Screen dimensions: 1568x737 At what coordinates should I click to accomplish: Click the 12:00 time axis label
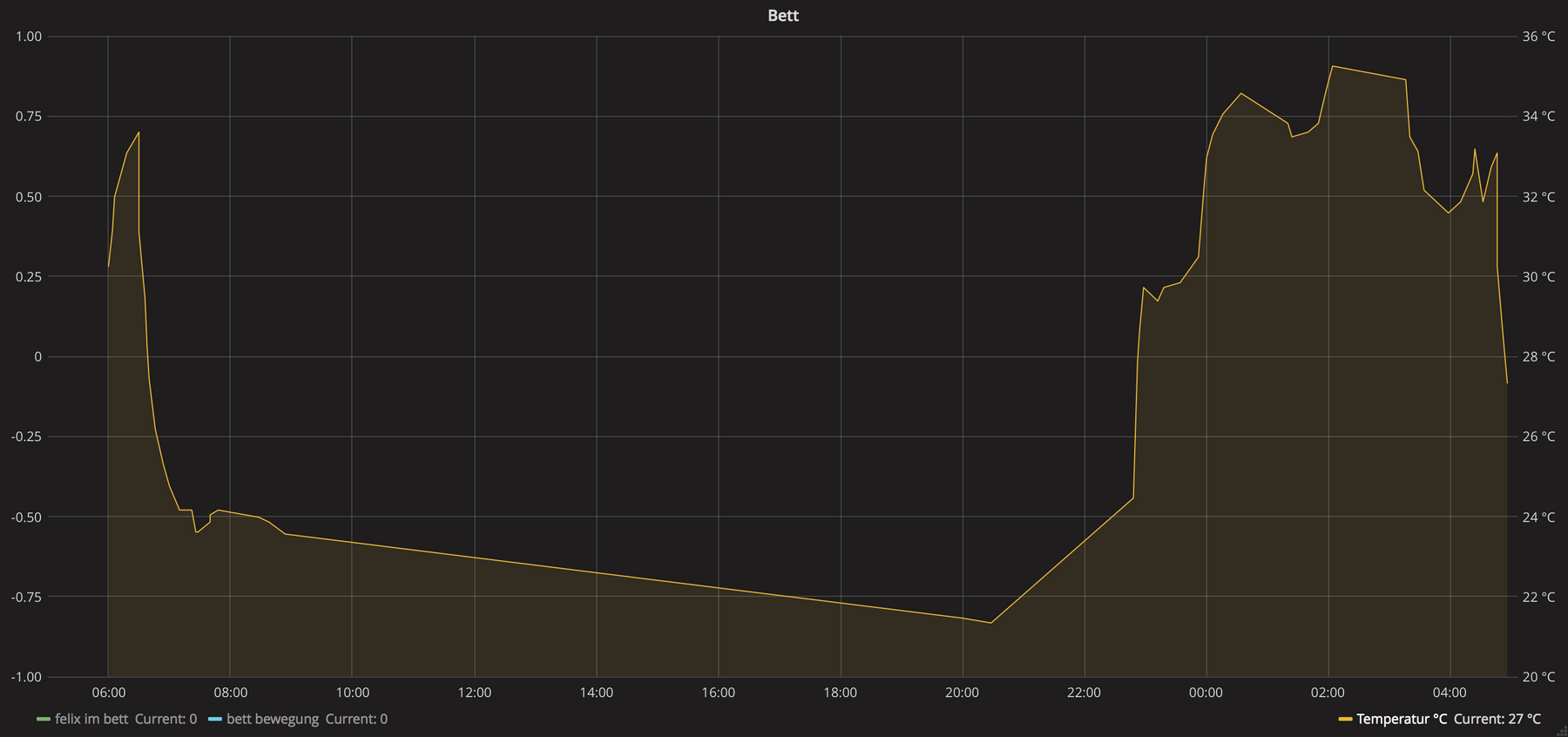pyautogui.click(x=474, y=693)
